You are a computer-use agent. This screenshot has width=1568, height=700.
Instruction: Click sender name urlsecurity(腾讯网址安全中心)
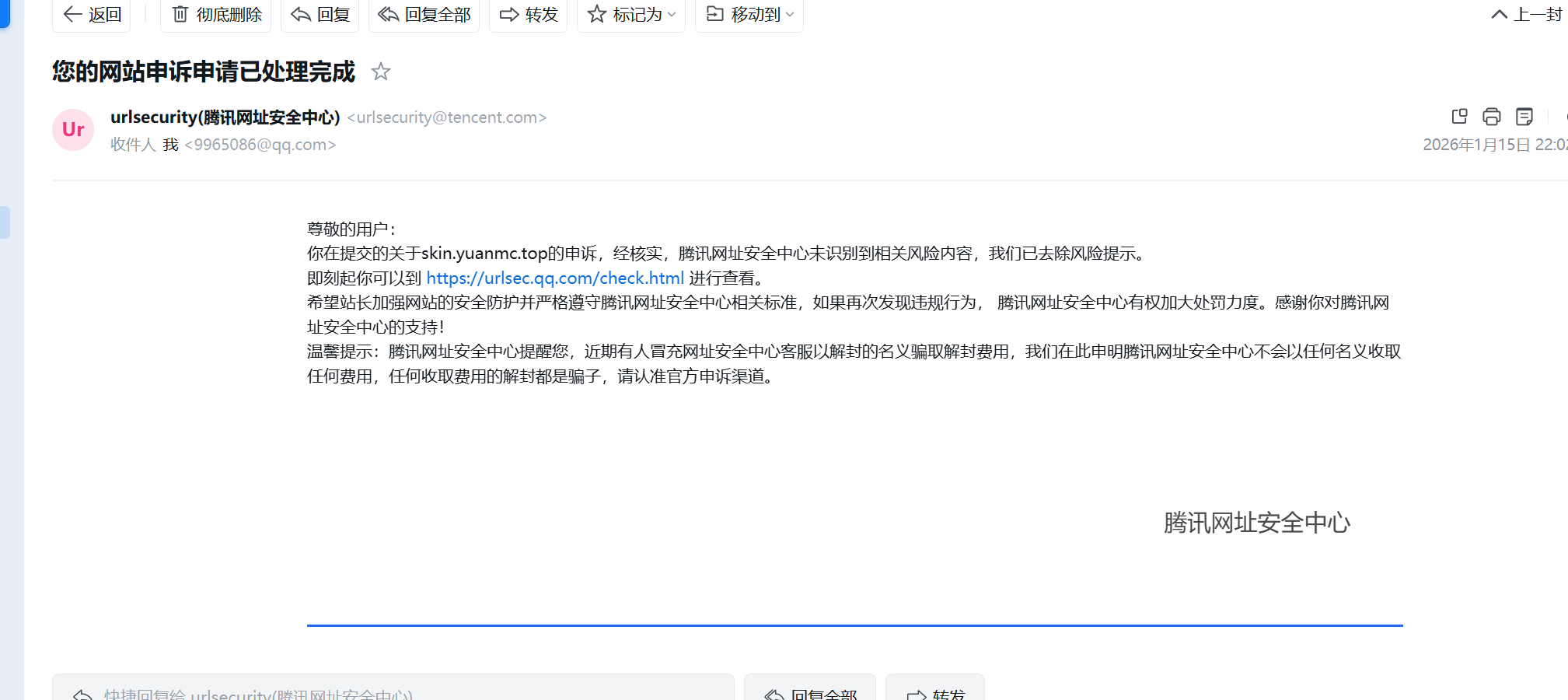(x=225, y=117)
